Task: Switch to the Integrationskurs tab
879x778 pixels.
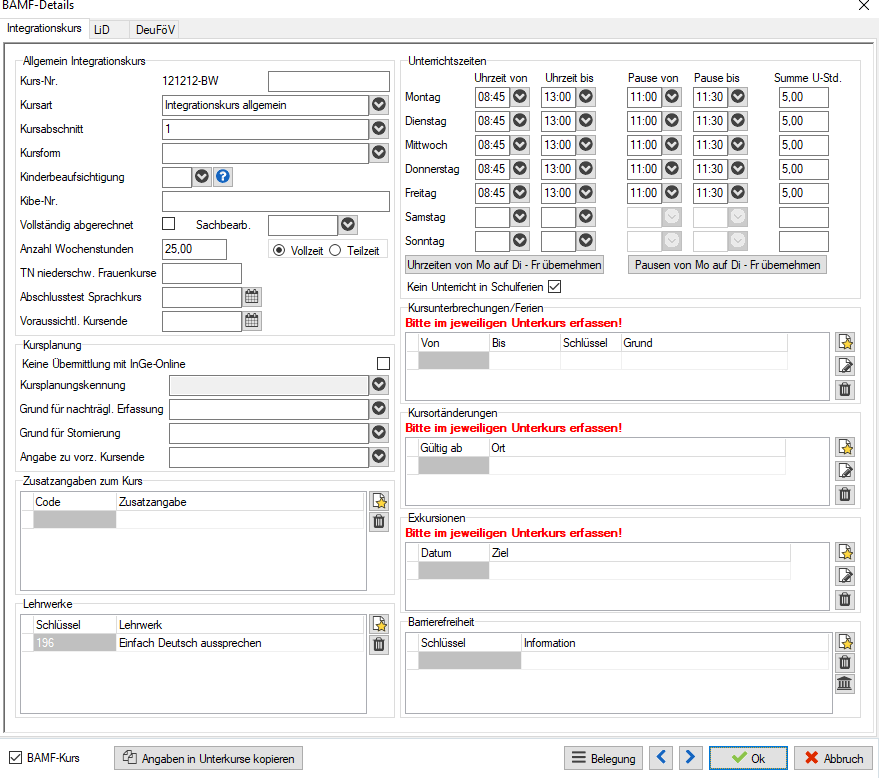Action: point(44,28)
